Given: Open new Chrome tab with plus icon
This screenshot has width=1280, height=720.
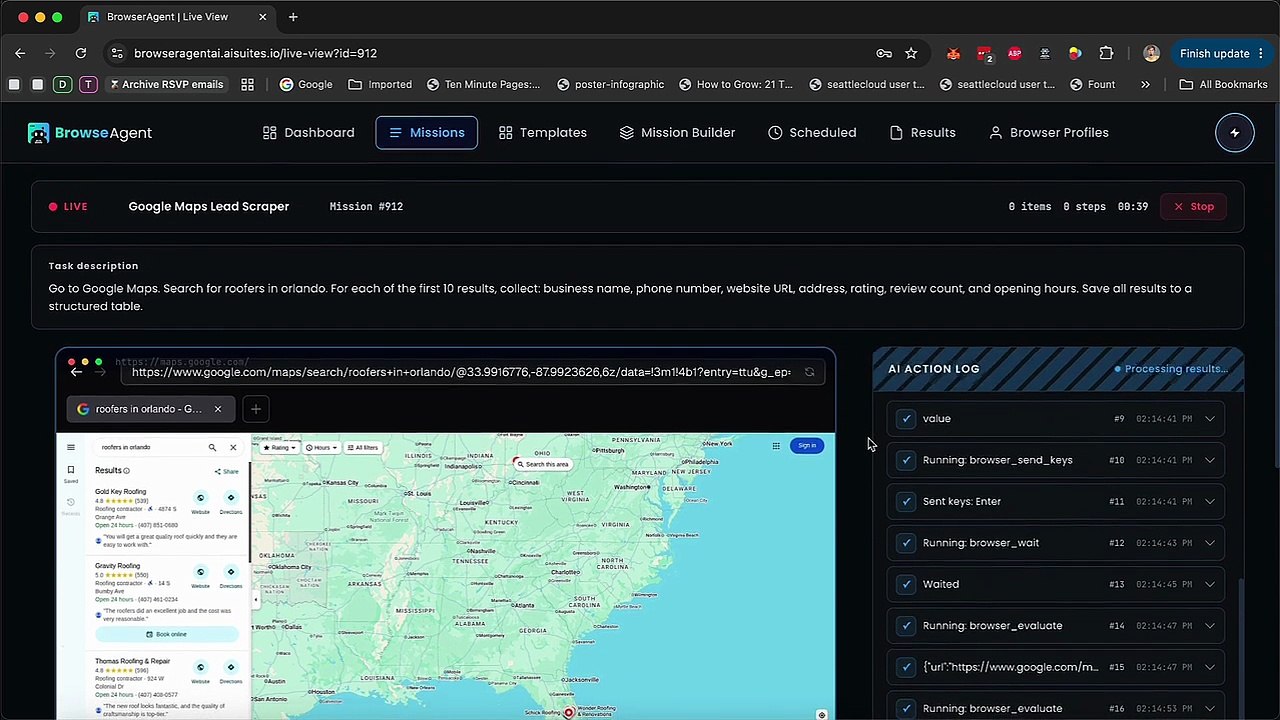Looking at the screenshot, I should [293, 17].
